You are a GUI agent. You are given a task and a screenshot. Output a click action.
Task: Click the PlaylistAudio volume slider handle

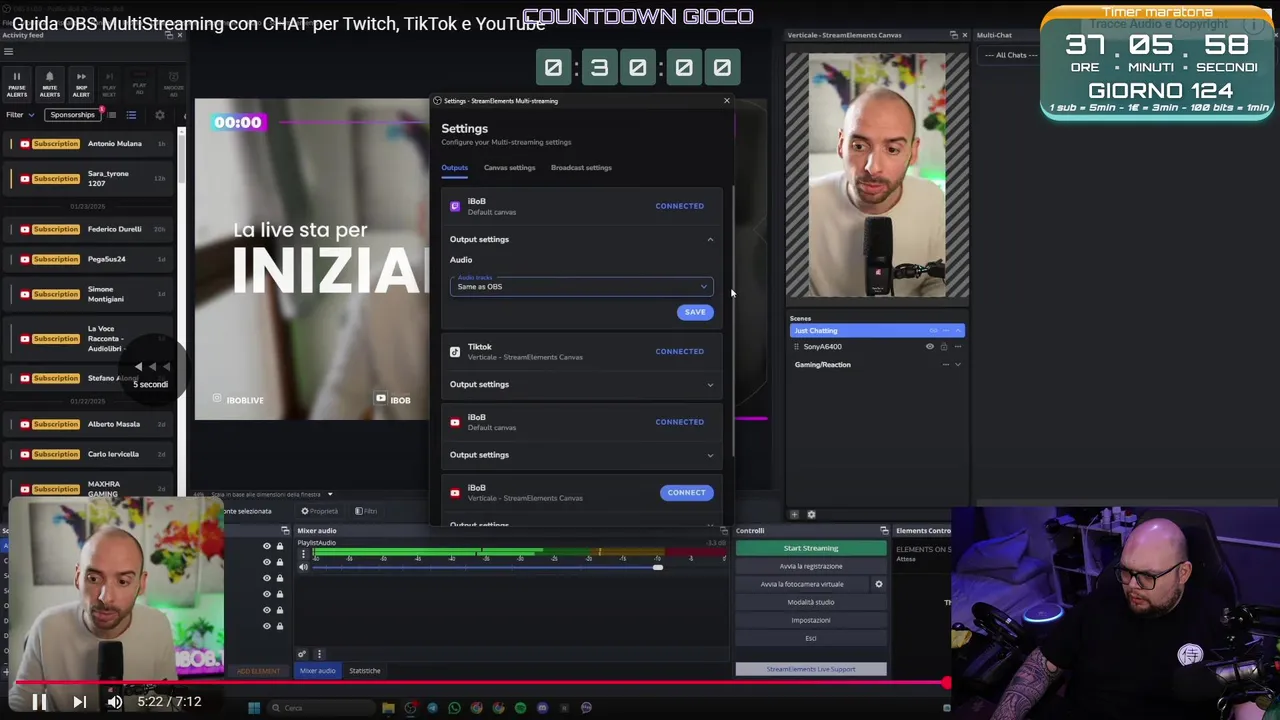coord(657,567)
